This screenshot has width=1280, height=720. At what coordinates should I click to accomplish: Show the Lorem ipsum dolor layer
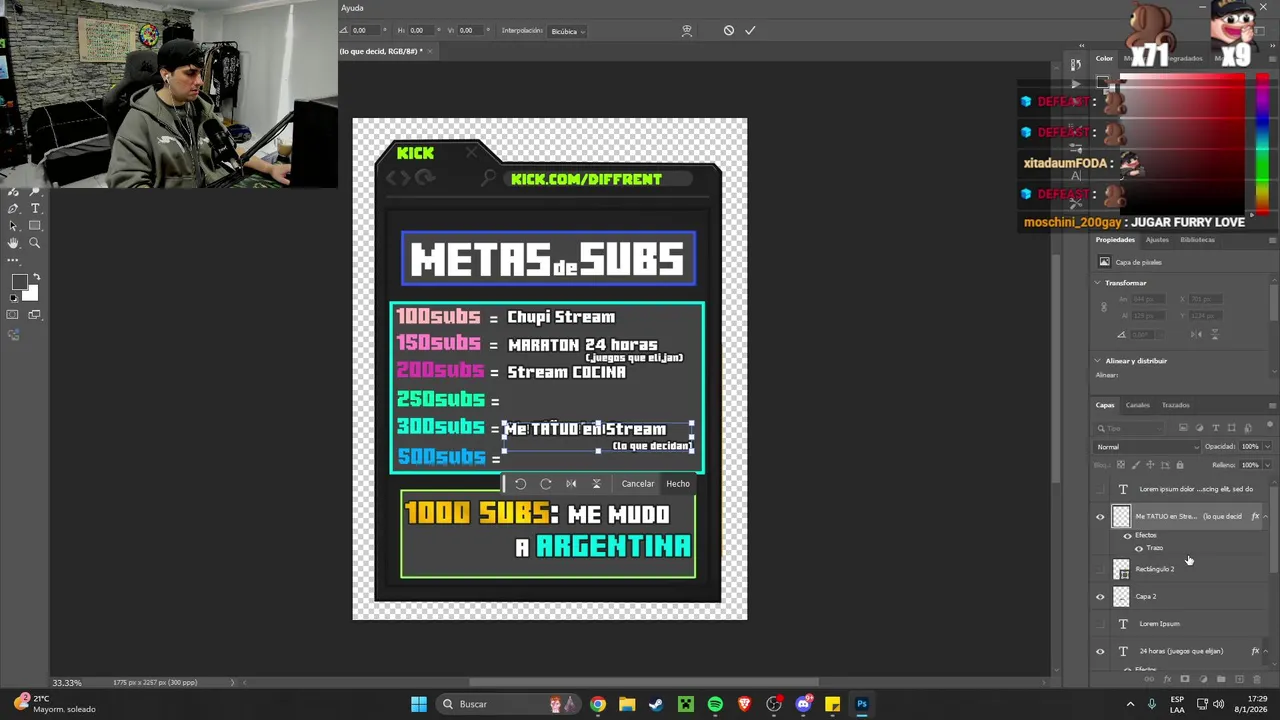pos(1101,489)
